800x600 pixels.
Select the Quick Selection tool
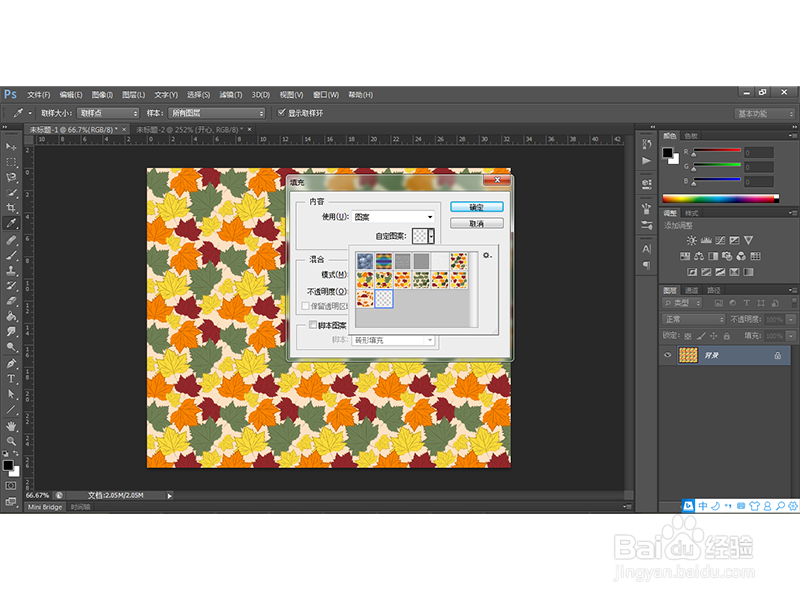(11, 193)
